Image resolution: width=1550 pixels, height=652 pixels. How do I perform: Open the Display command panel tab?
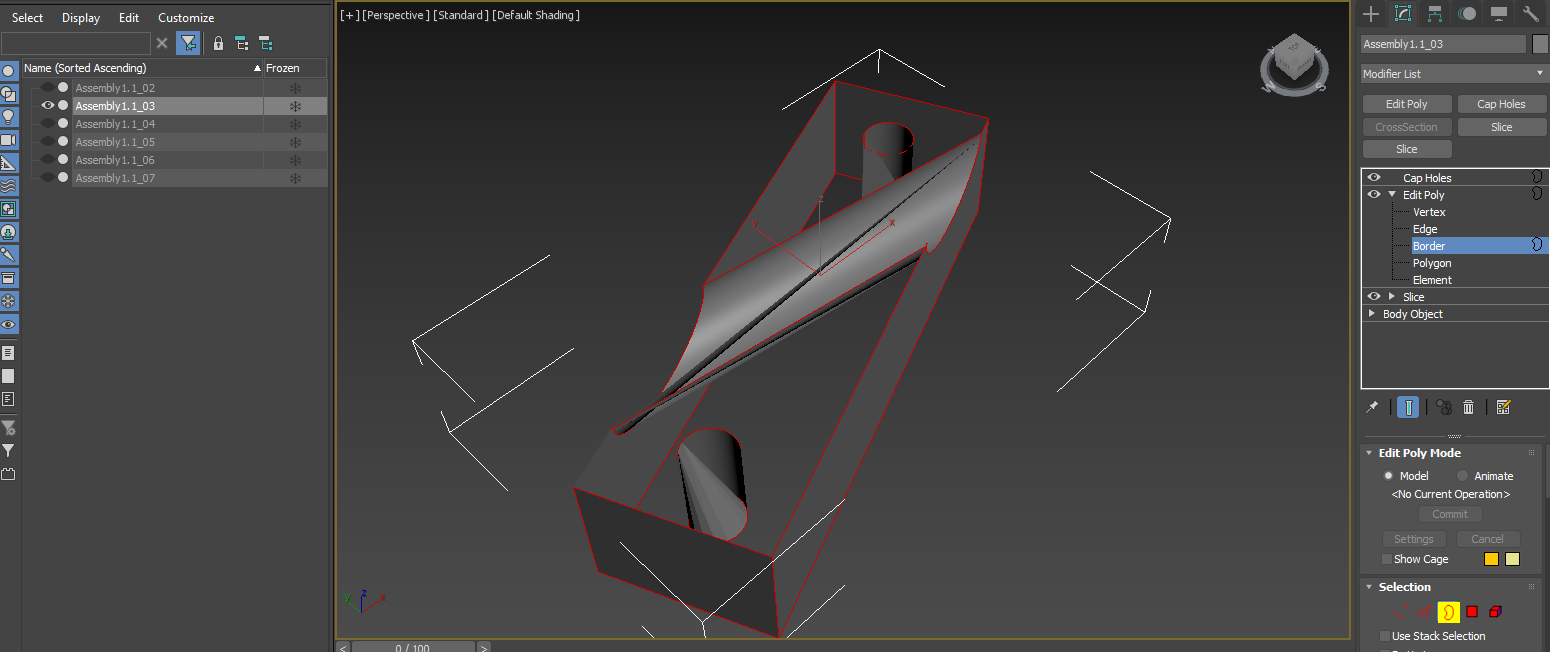point(1499,13)
